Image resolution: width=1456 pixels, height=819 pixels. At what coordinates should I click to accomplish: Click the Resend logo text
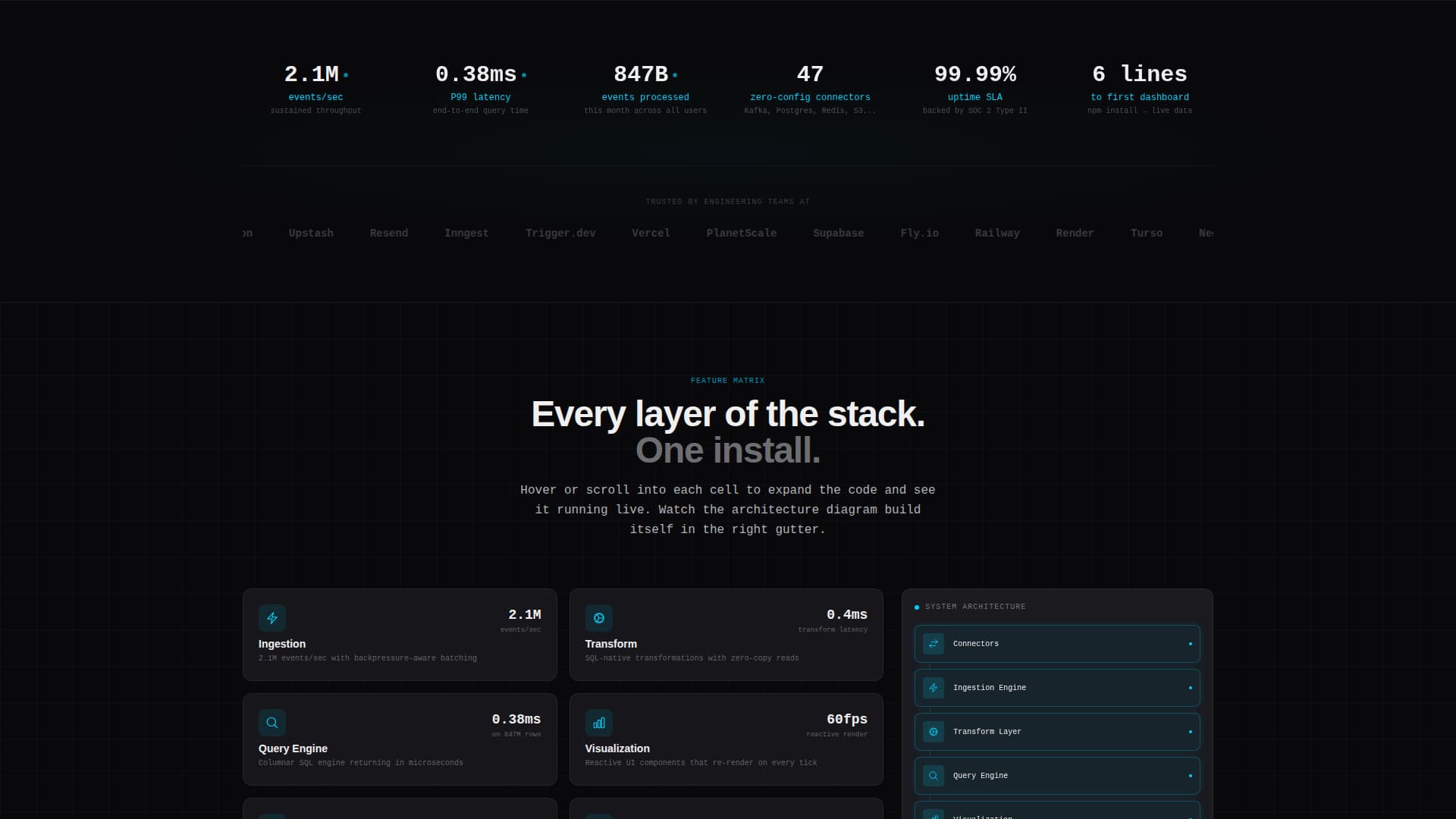tap(389, 234)
